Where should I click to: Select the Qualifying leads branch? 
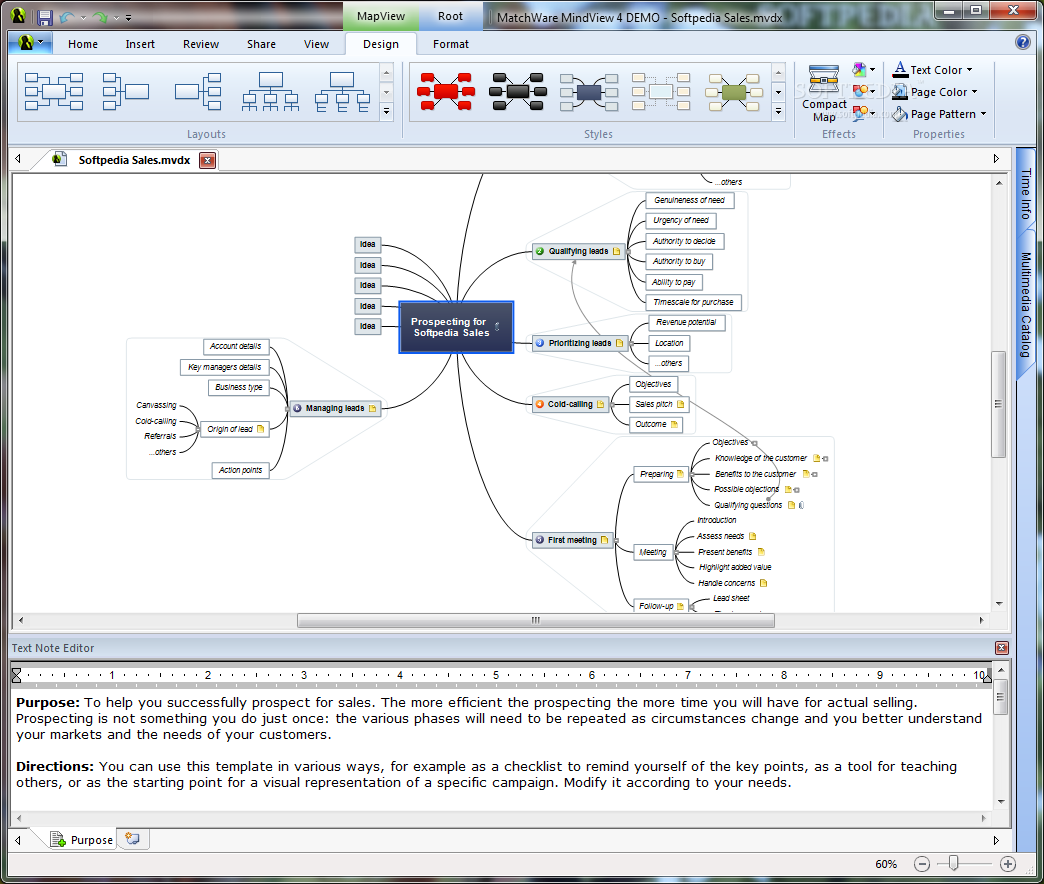click(x=578, y=251)
